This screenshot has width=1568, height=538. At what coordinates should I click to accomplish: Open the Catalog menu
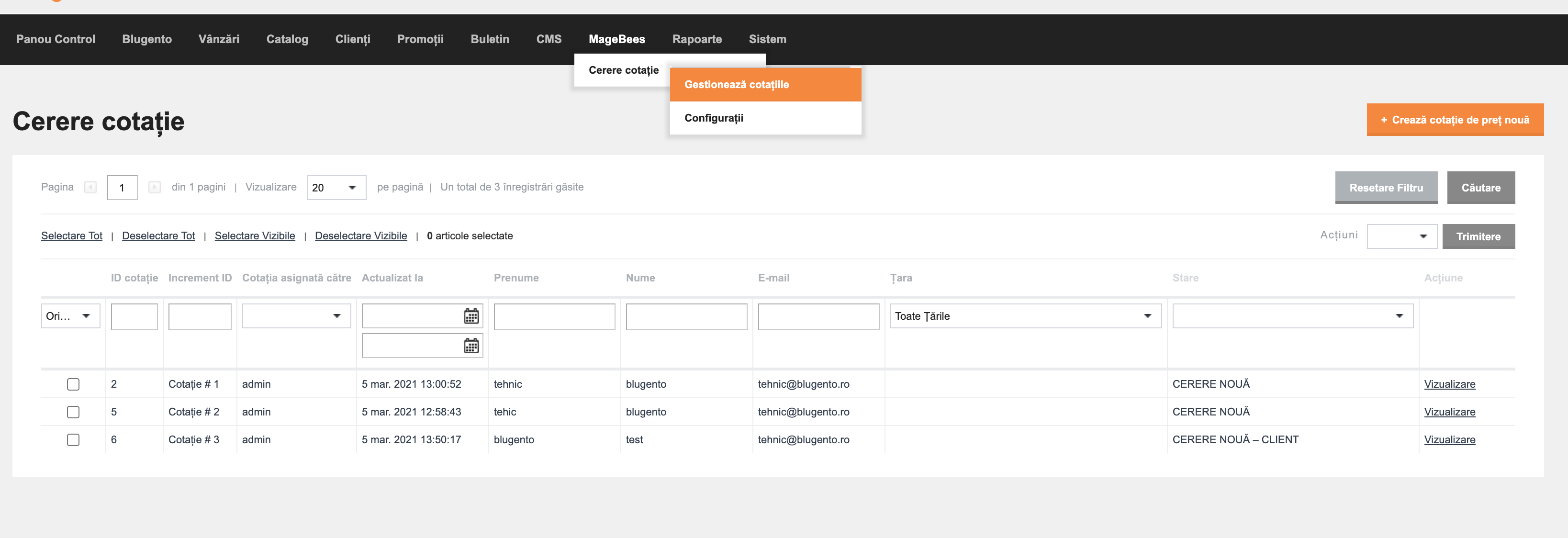[287, 39]
